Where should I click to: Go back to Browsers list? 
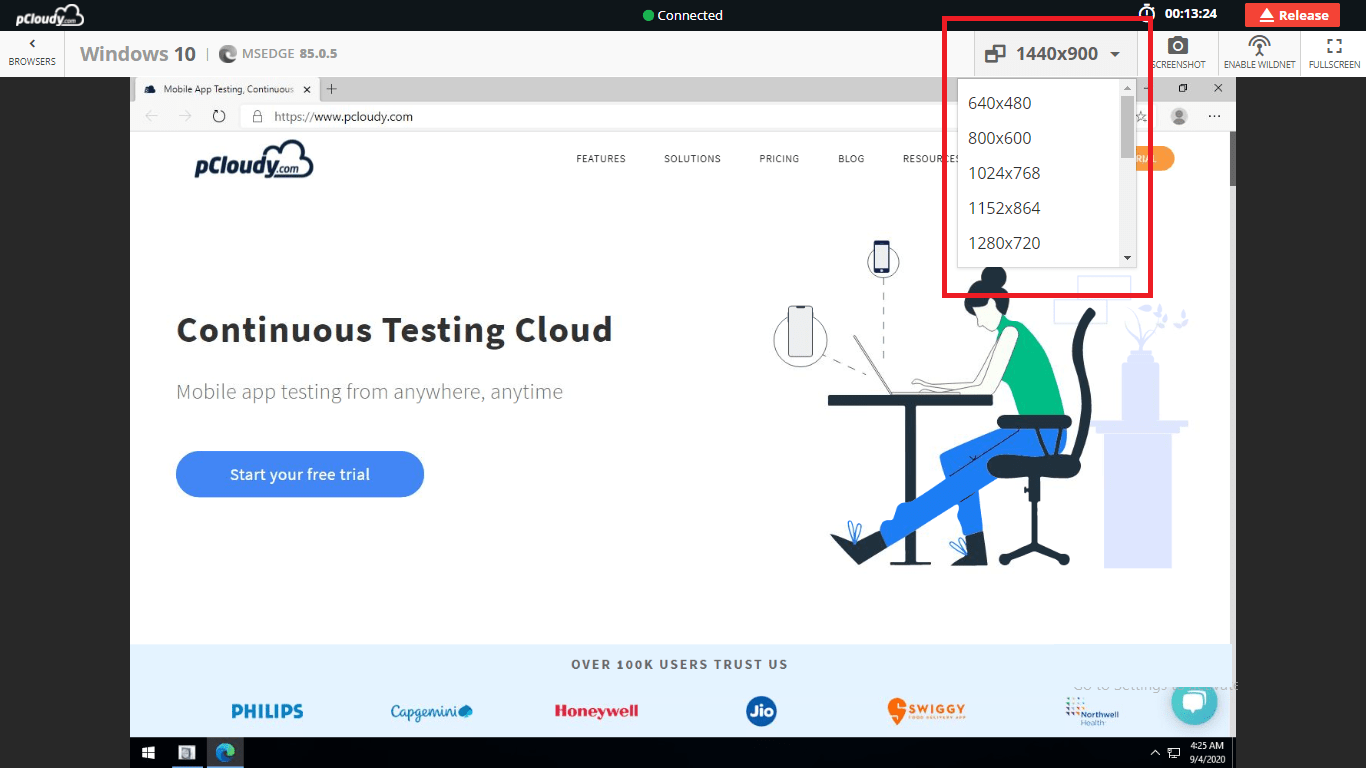pos(32,53)
